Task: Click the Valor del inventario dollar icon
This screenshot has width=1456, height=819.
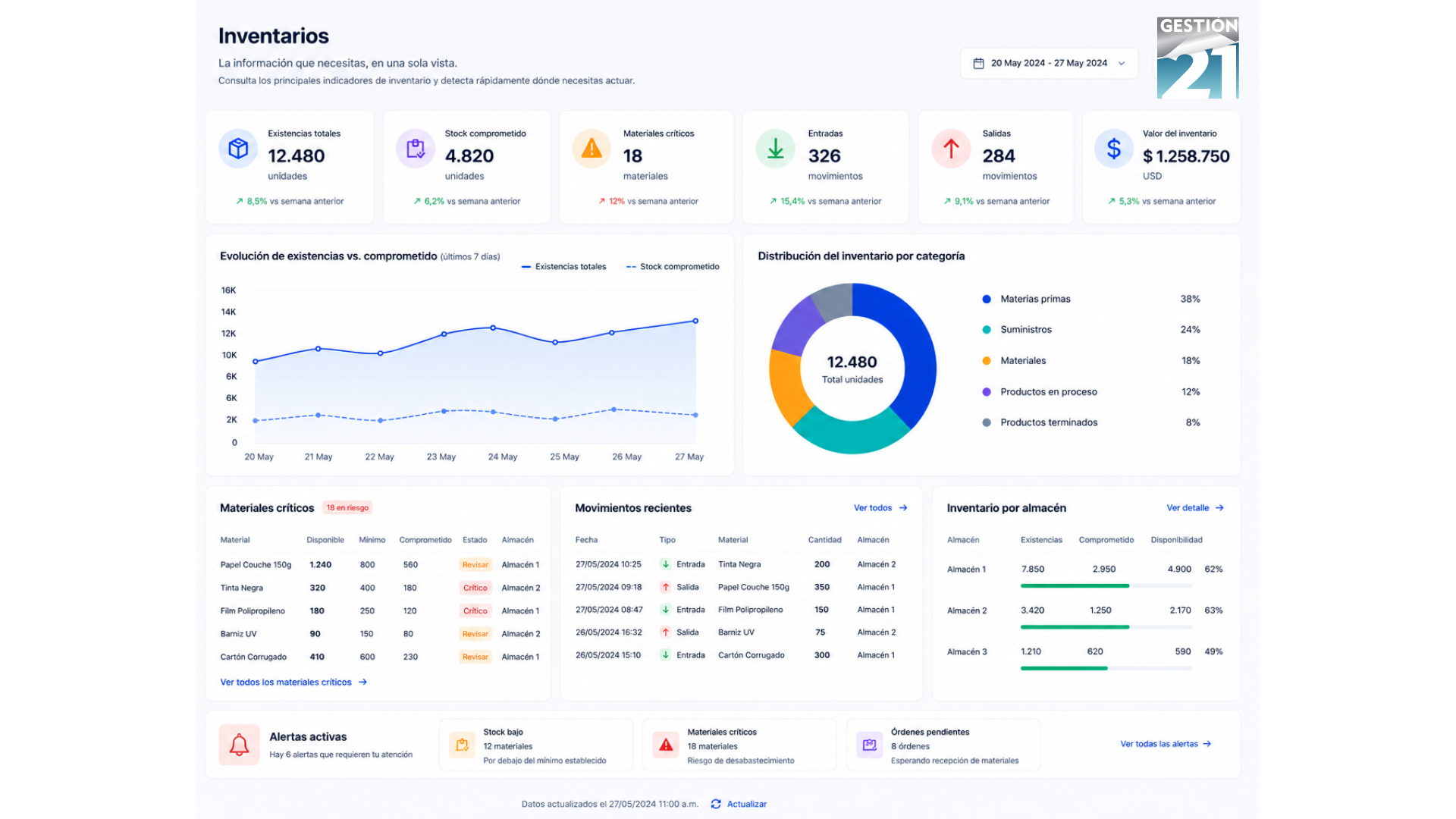Action: tap(1113, 148)
